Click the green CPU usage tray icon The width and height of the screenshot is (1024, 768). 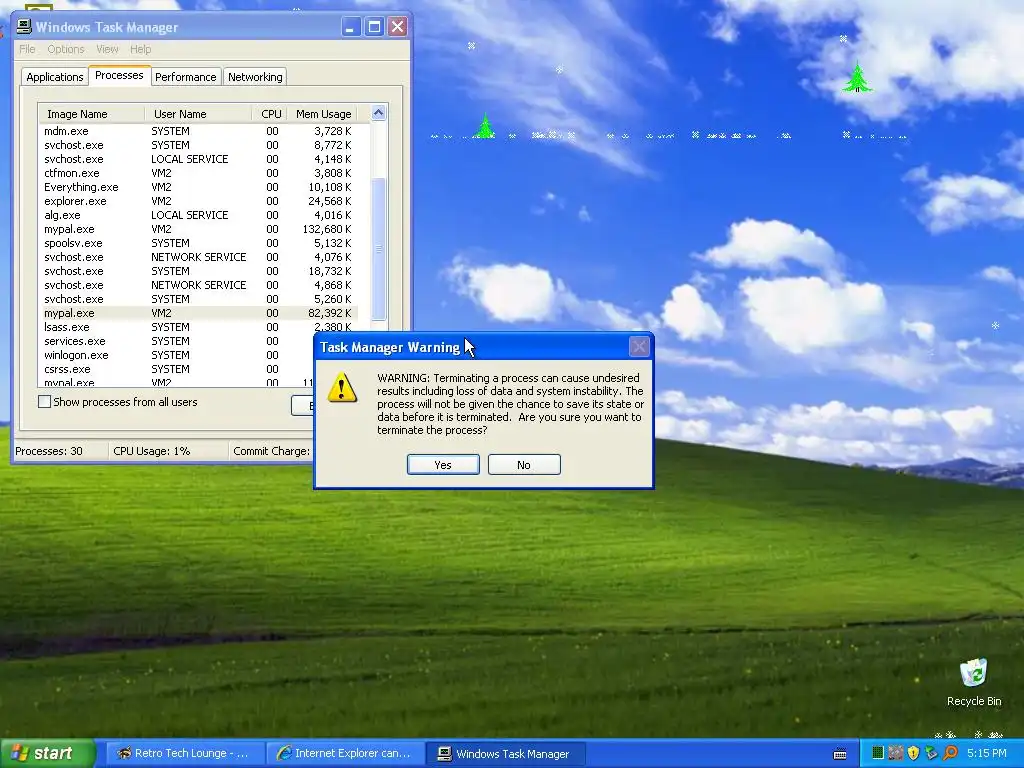878,753
